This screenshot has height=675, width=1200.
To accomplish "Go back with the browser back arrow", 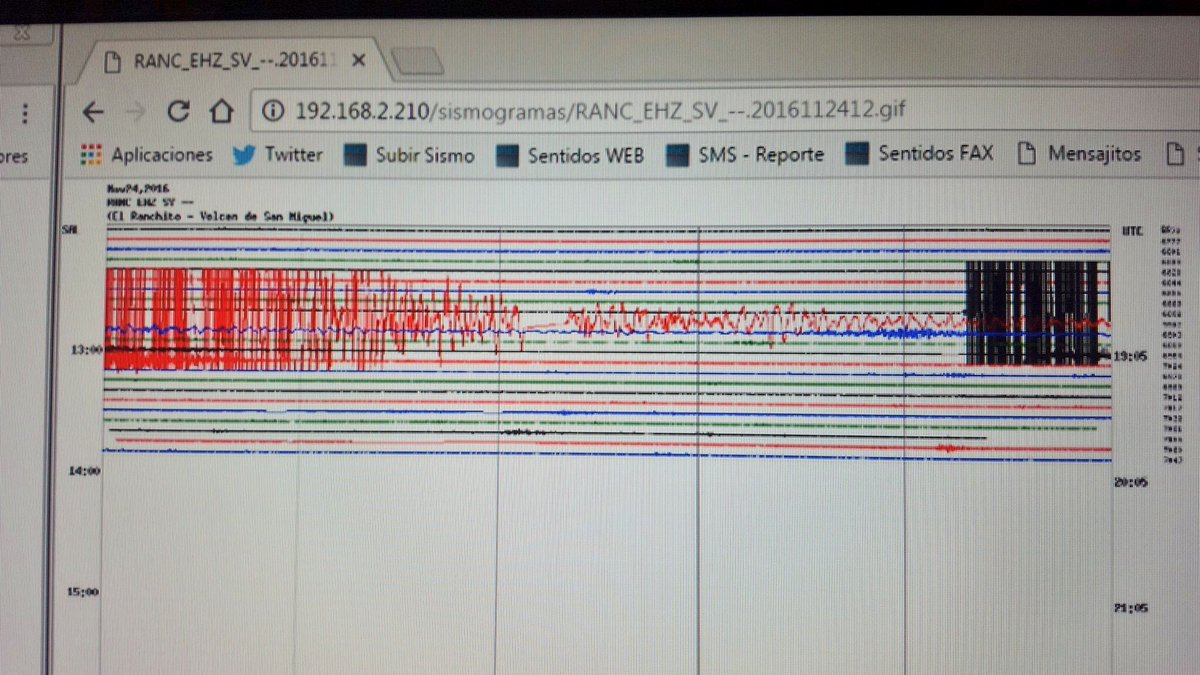I will pos(93,111).
